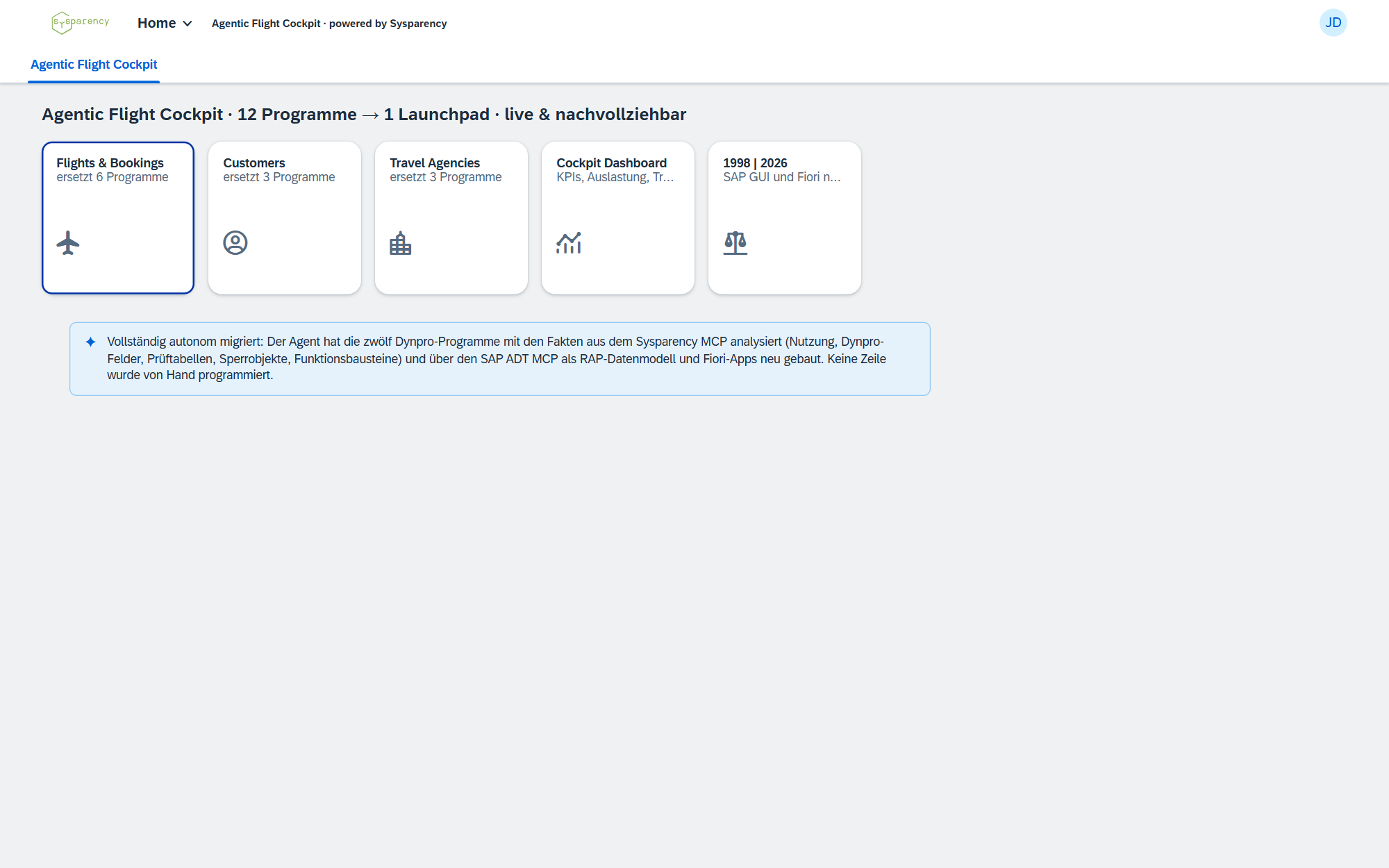Click the 'KPIs, Auslastung, Tr...' subtitle
This screenshot has width=1389, height=868.
pyautogui.click(x=615, y=177)
